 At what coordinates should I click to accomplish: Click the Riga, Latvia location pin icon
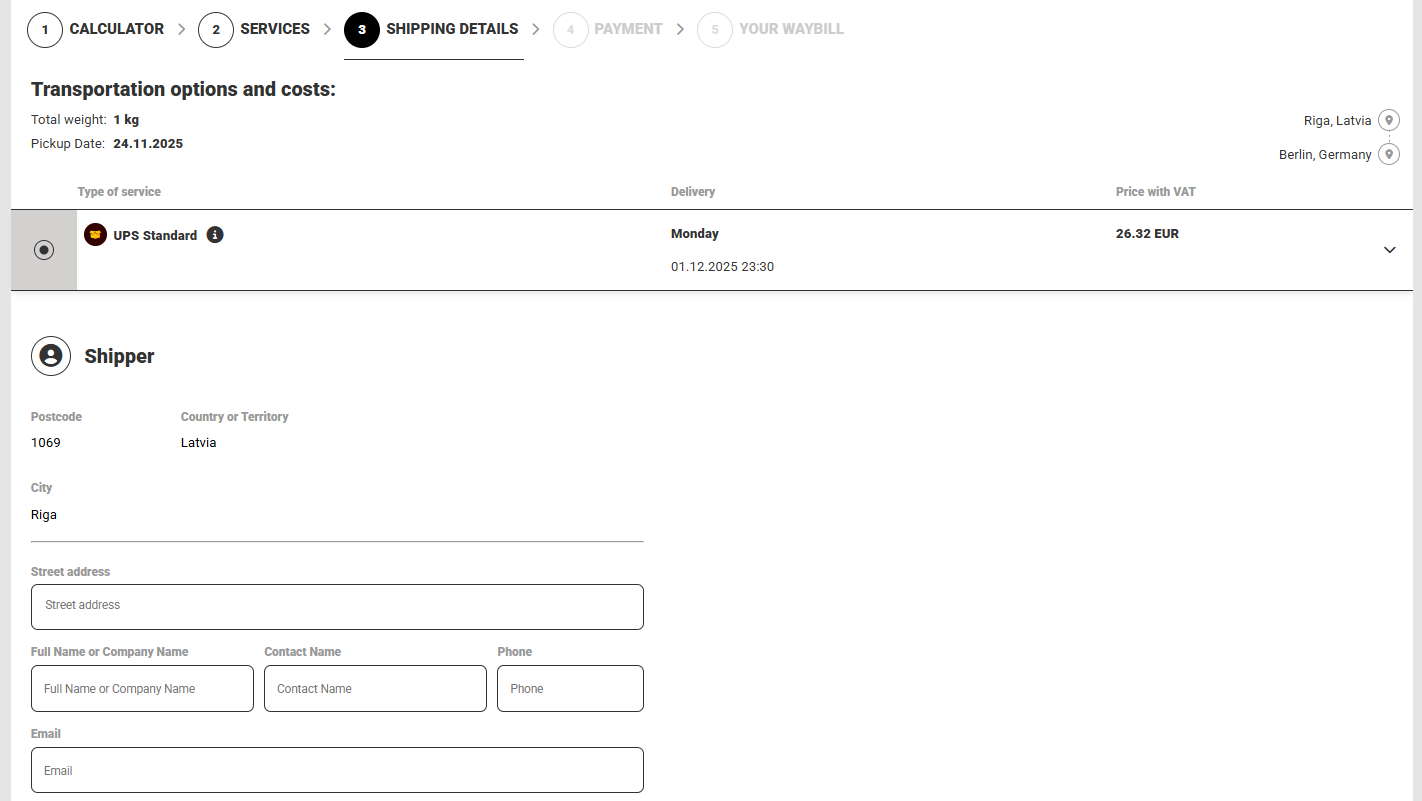[1388, 120]
